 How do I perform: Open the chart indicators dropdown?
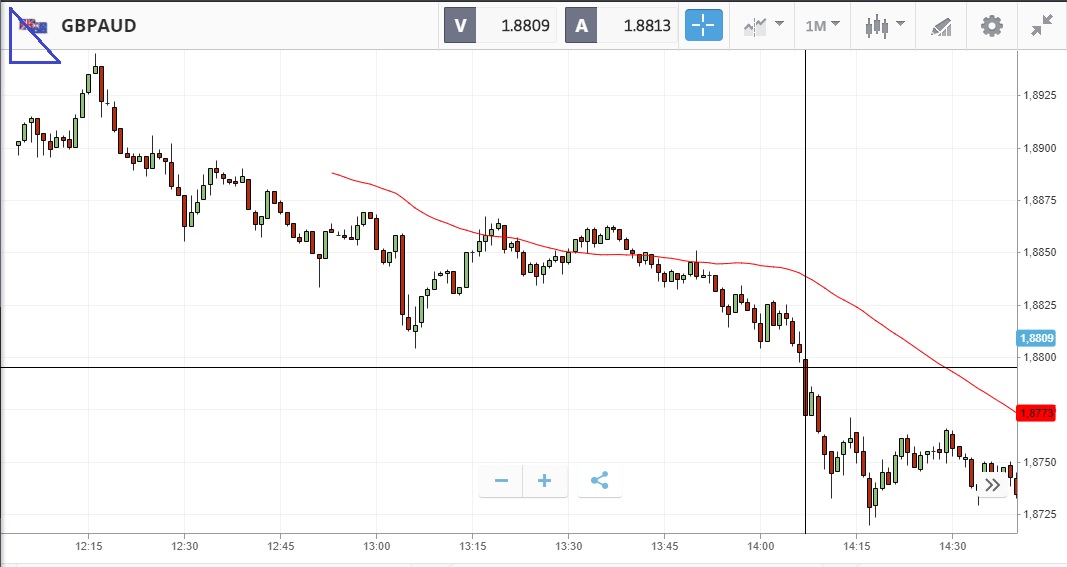(x=762, y=26)
